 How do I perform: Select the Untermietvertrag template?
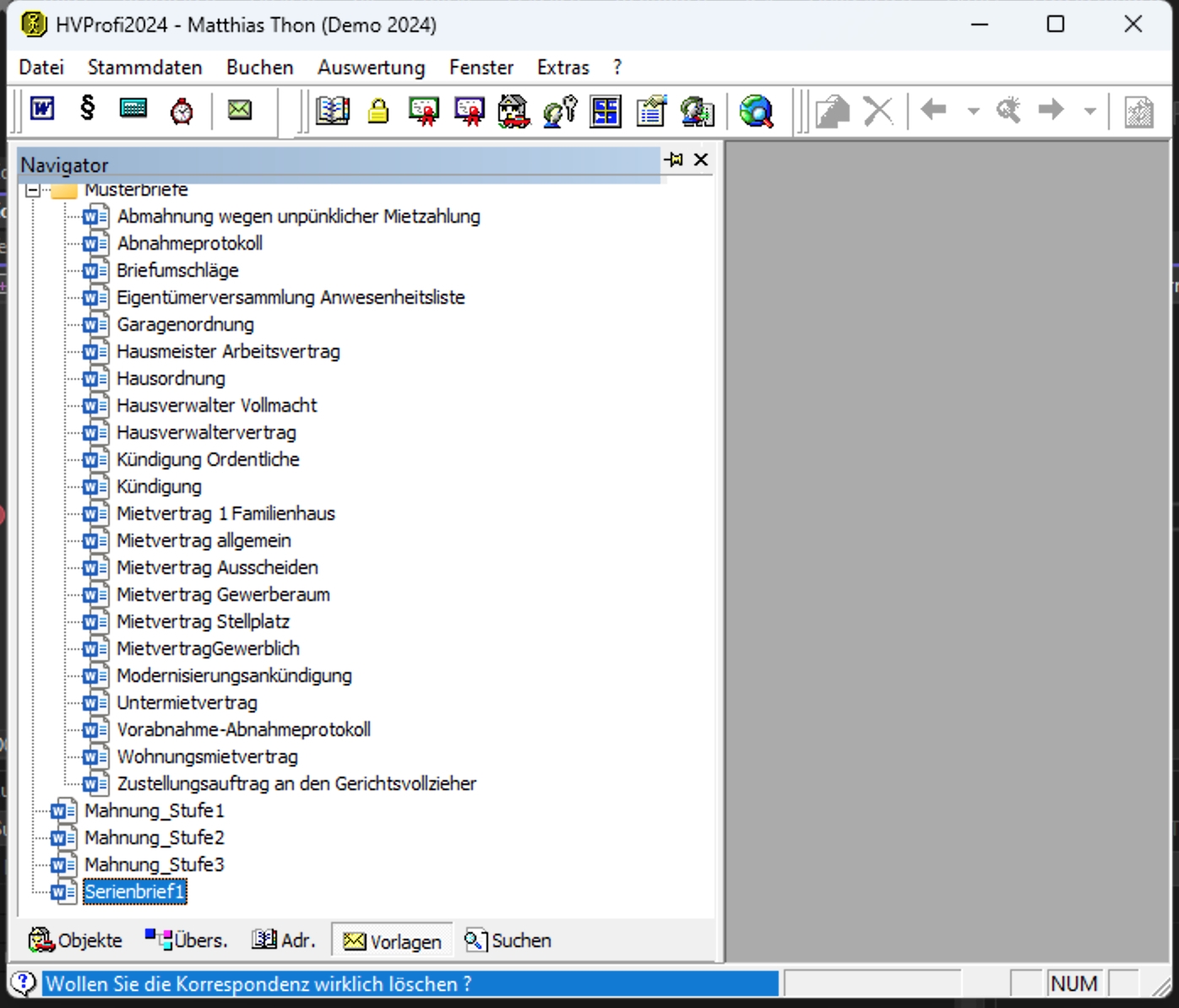click(x=187, y=703)
